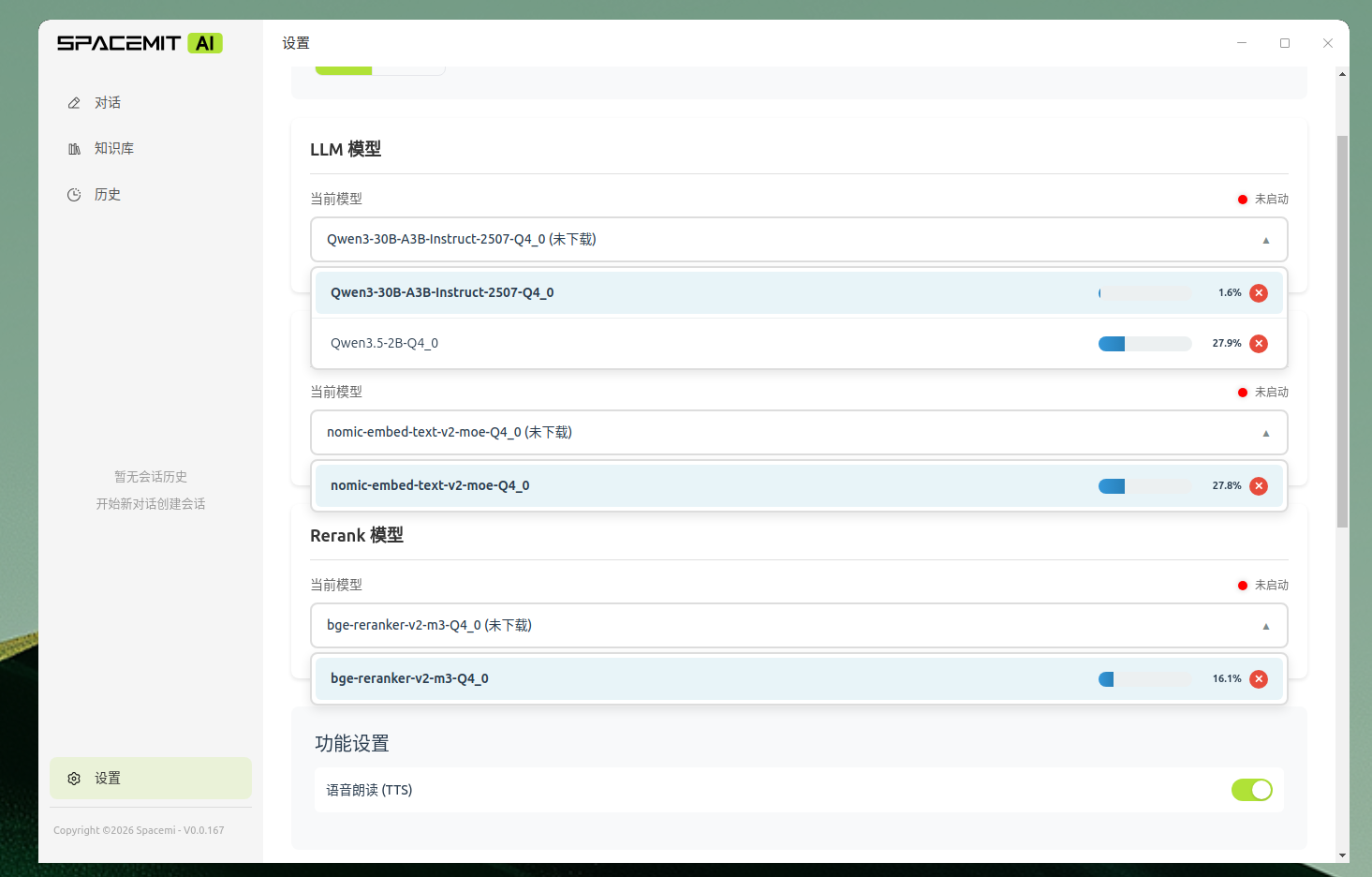Click the 1.6% progress bar of Qwen3-30B
Screen dimensions: 1372x877
pyautogui.click(x=1144, y=293)
